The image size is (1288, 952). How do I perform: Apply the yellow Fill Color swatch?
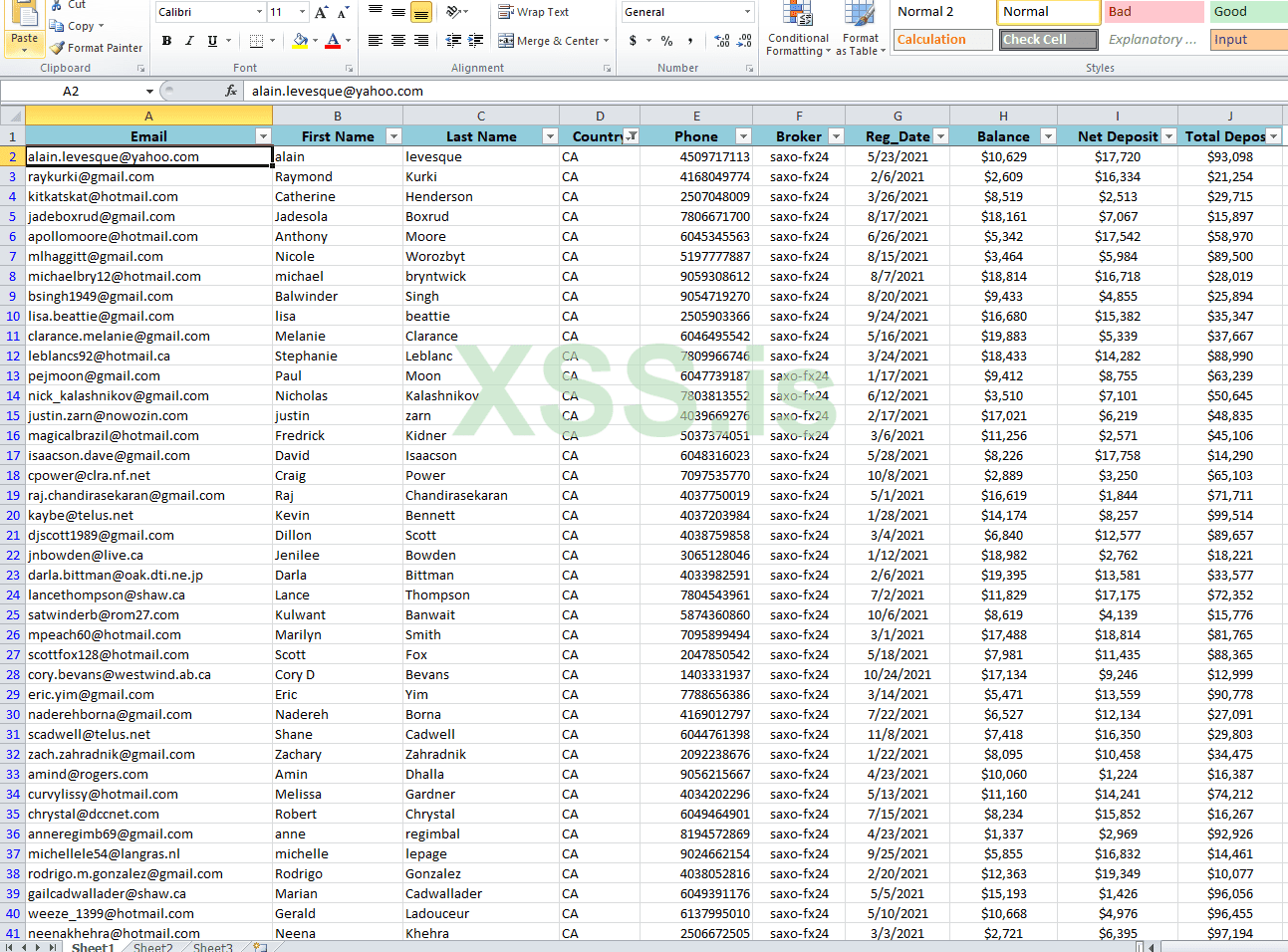(x=300, y=41)
